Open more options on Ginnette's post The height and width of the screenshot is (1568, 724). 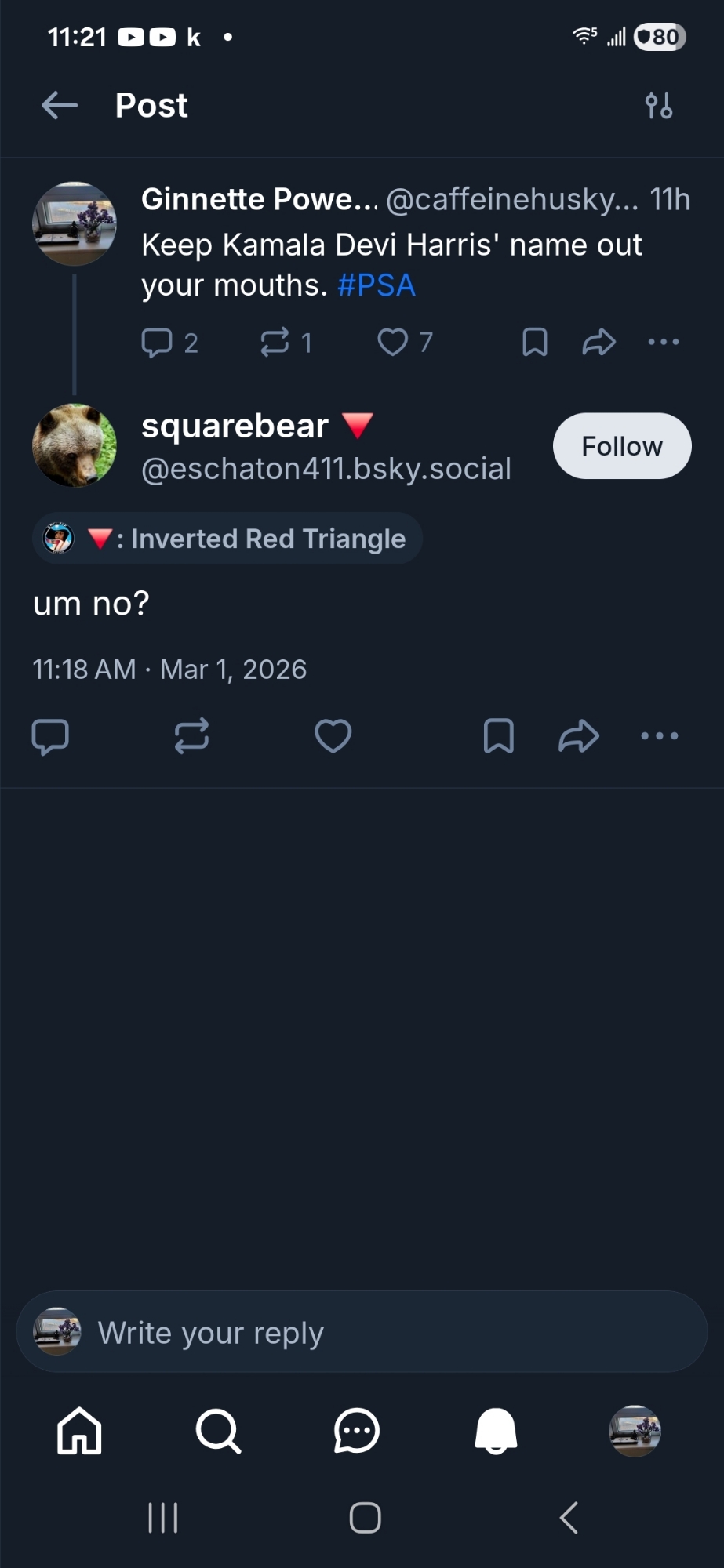[x=664, y=343]
